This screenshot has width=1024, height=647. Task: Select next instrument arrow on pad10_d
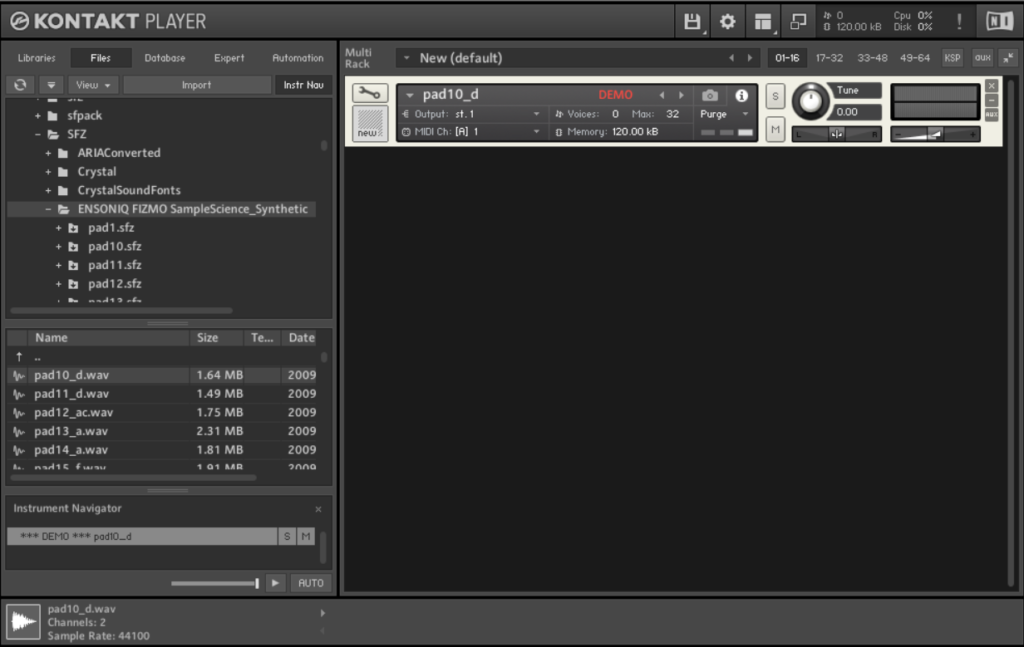(681, 95)
